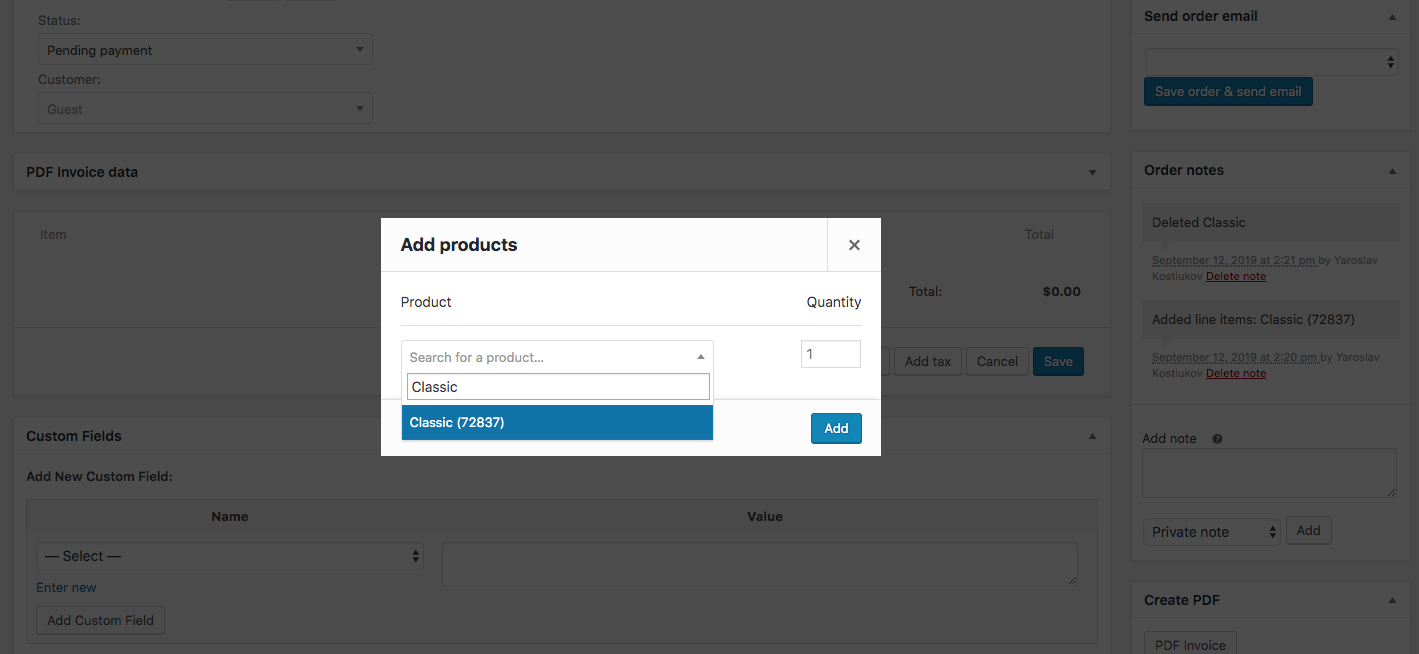Screen dimensions: 1419x654
Task: Click the help icon beside Add note
Action: point(1217,439)
